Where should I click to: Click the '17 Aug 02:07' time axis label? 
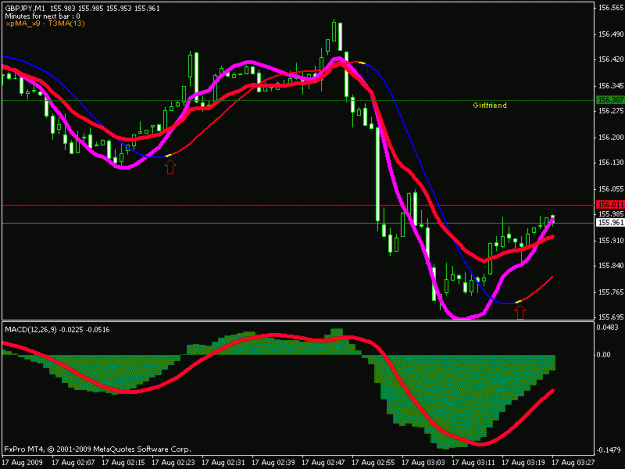click(x=73, y=463)
